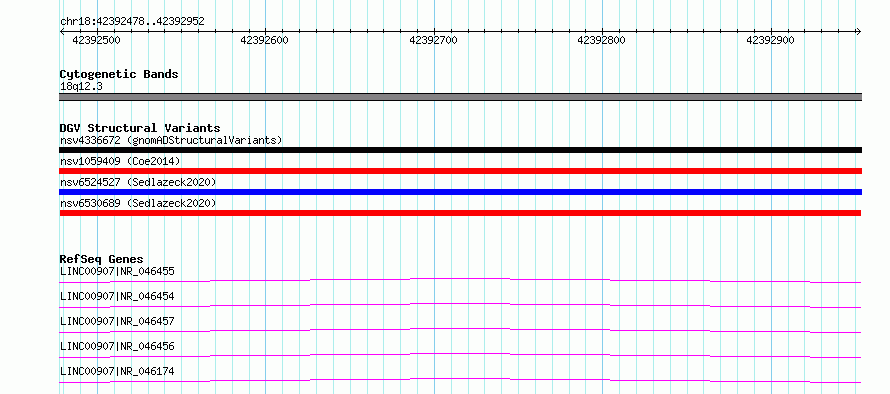Open transcript LINC00907|NR_046174 label
Screen dimensions: 890x394
(117, 371)
